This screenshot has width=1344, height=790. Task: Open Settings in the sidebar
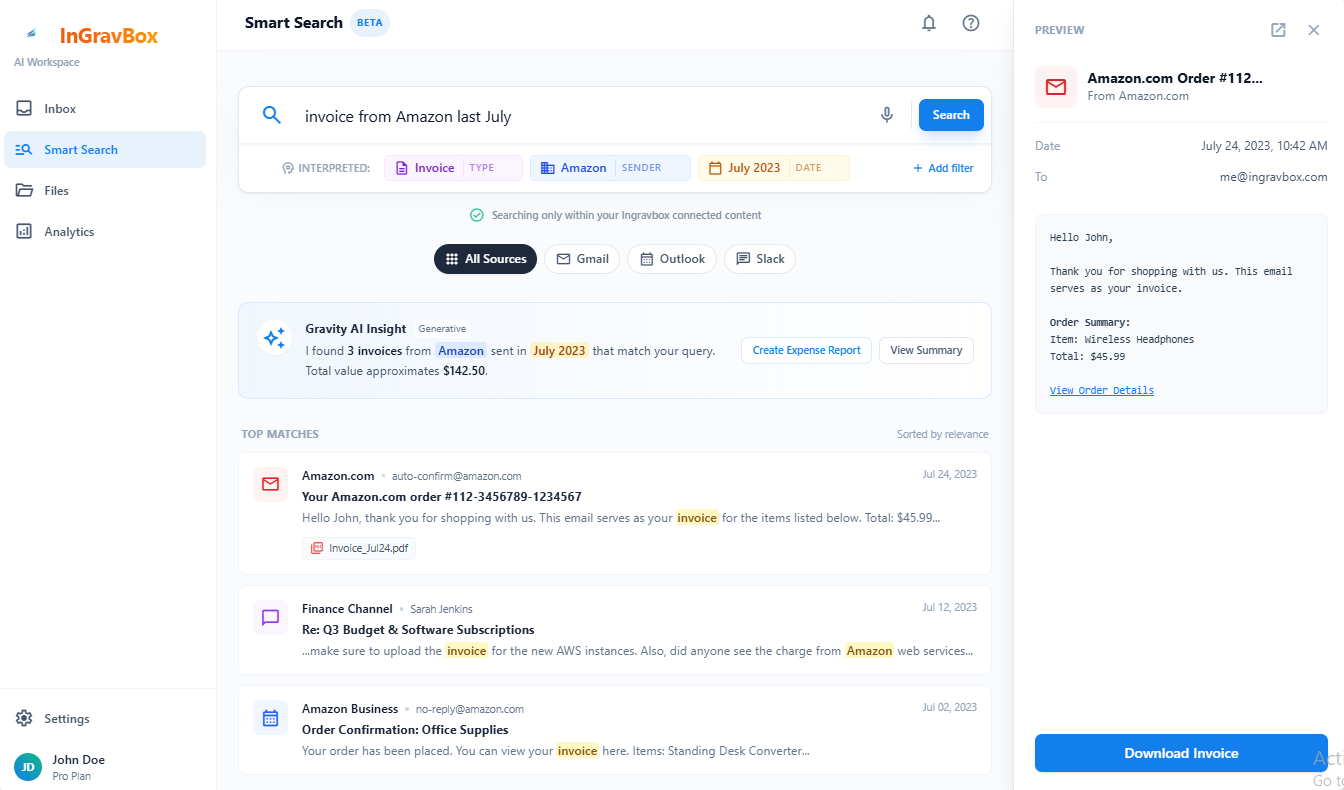coord(105,719)
